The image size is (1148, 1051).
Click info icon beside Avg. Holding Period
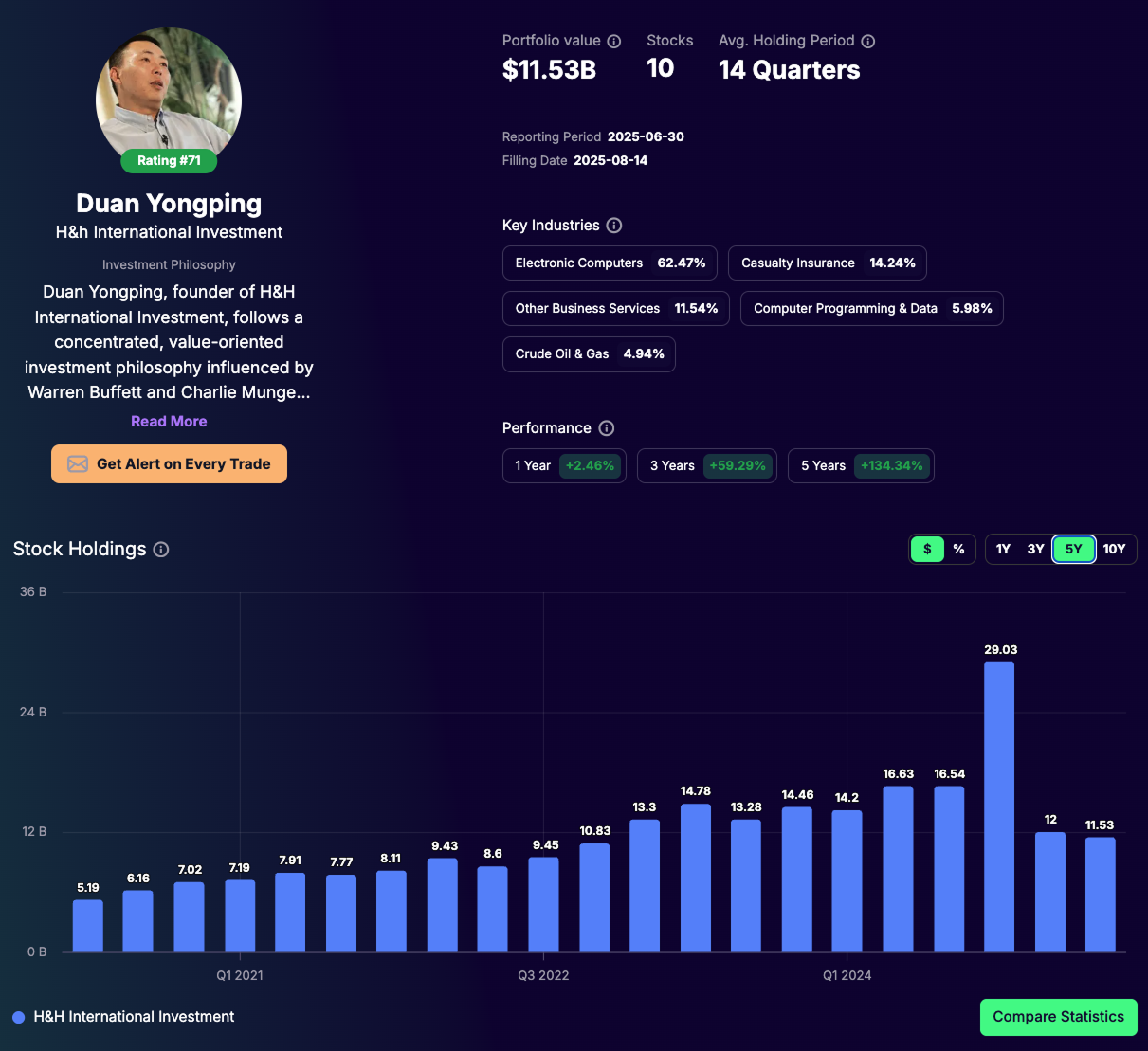pos(867,41)
